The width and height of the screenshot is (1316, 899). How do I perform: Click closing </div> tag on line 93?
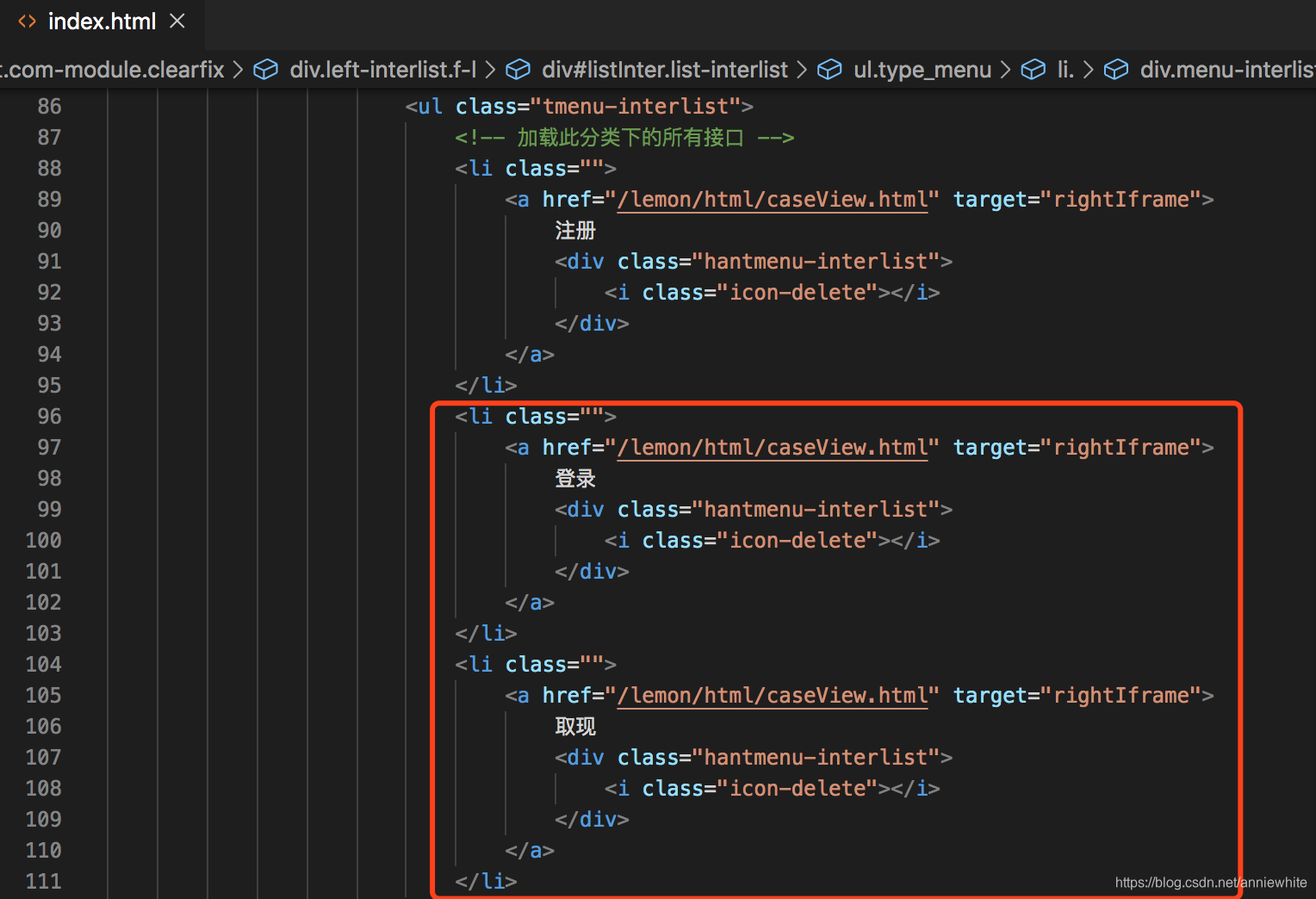pos(593,324)
